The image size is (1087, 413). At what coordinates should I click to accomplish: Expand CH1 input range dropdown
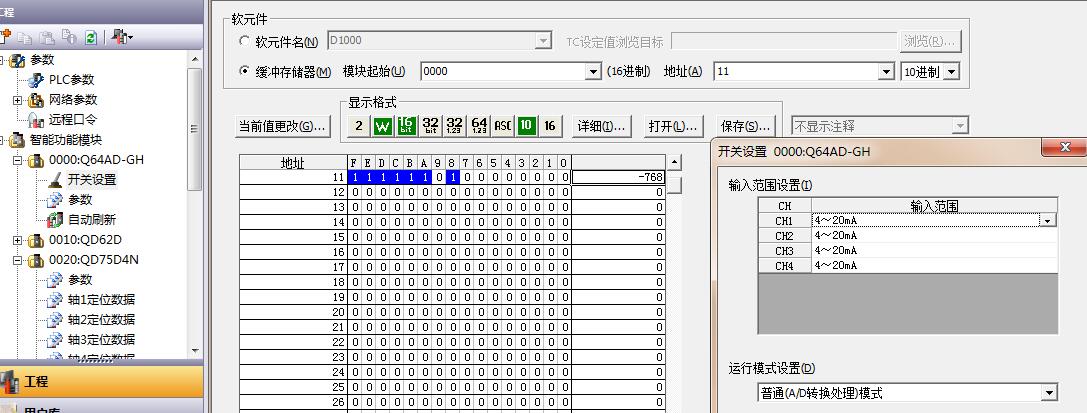(1048, 220)
